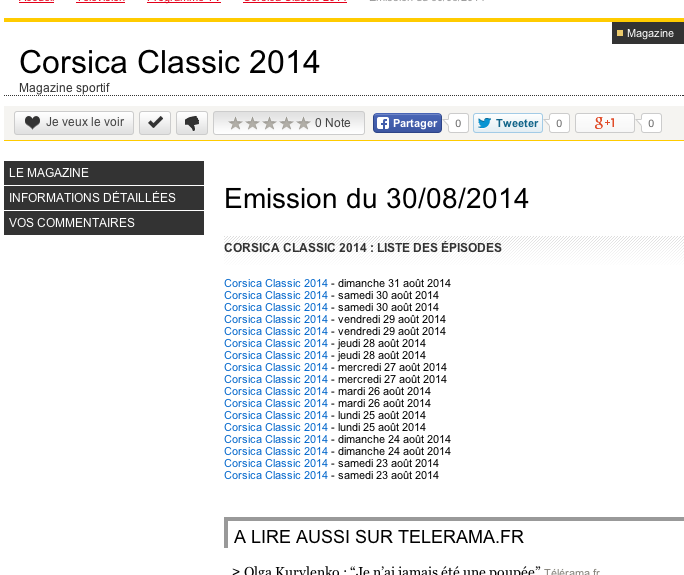
Task: Open the second mercredi 27 août 2014 episode
Action: [x=276, y=379]
